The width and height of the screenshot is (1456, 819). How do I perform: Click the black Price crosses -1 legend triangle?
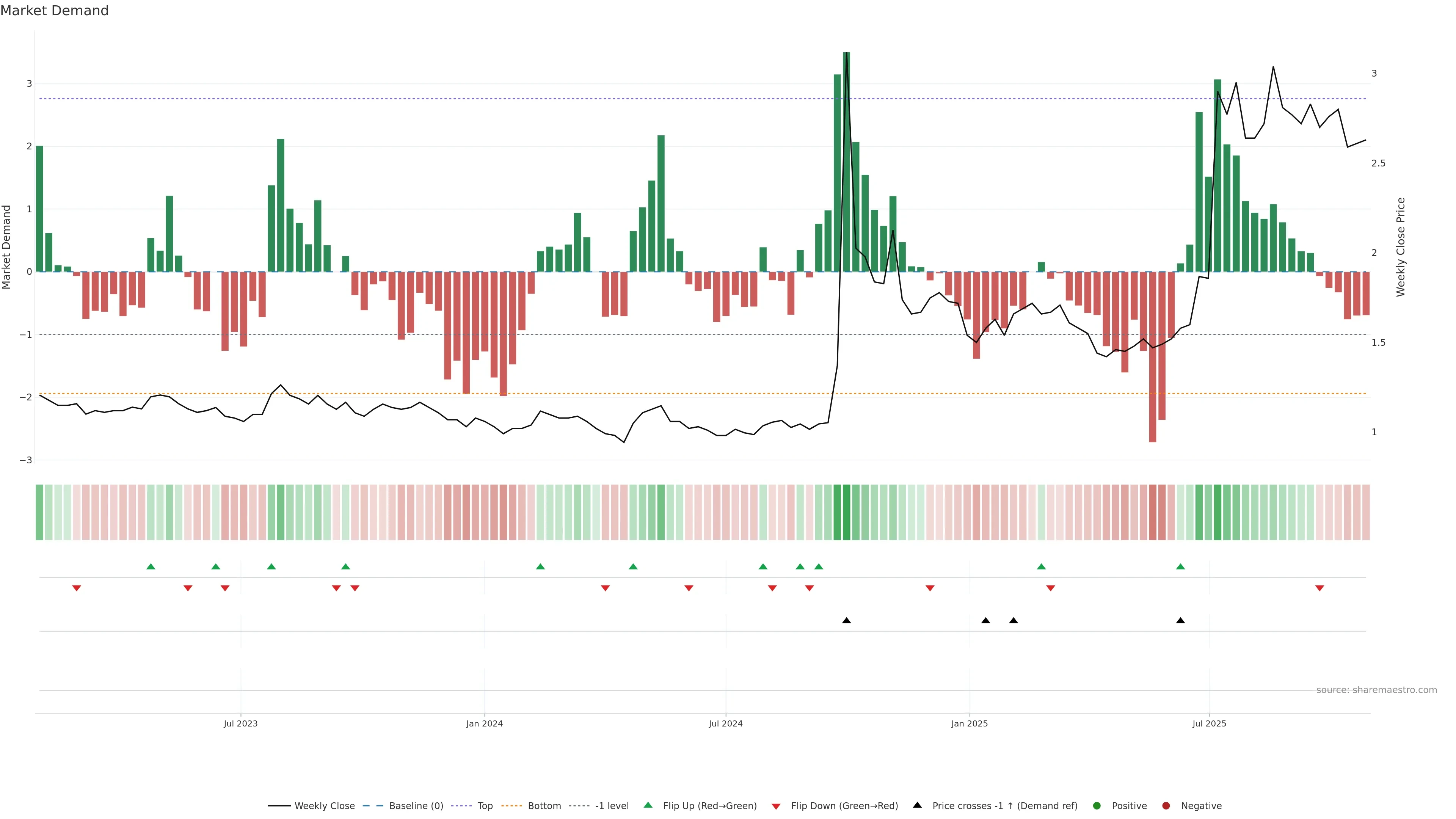917,805
